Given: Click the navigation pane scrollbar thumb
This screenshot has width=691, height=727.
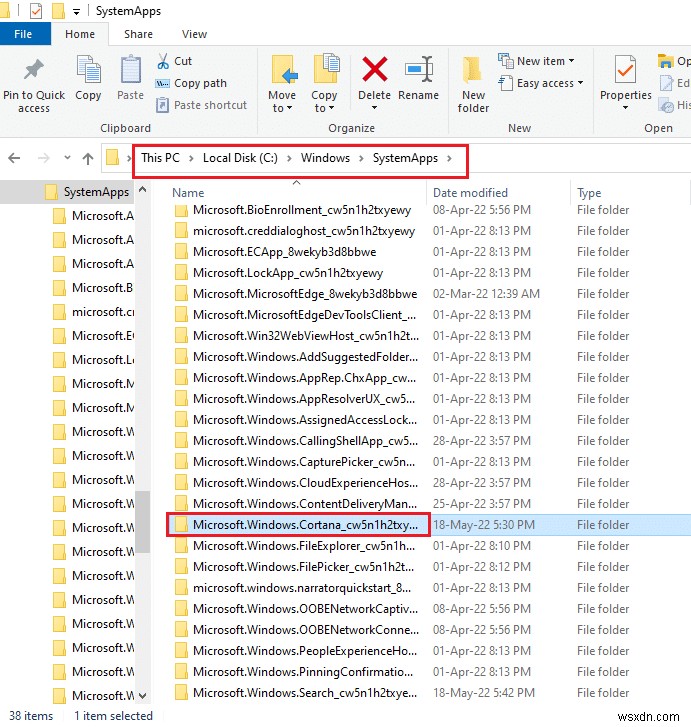Looking at the screenshot, I should (x=143, y=522).
